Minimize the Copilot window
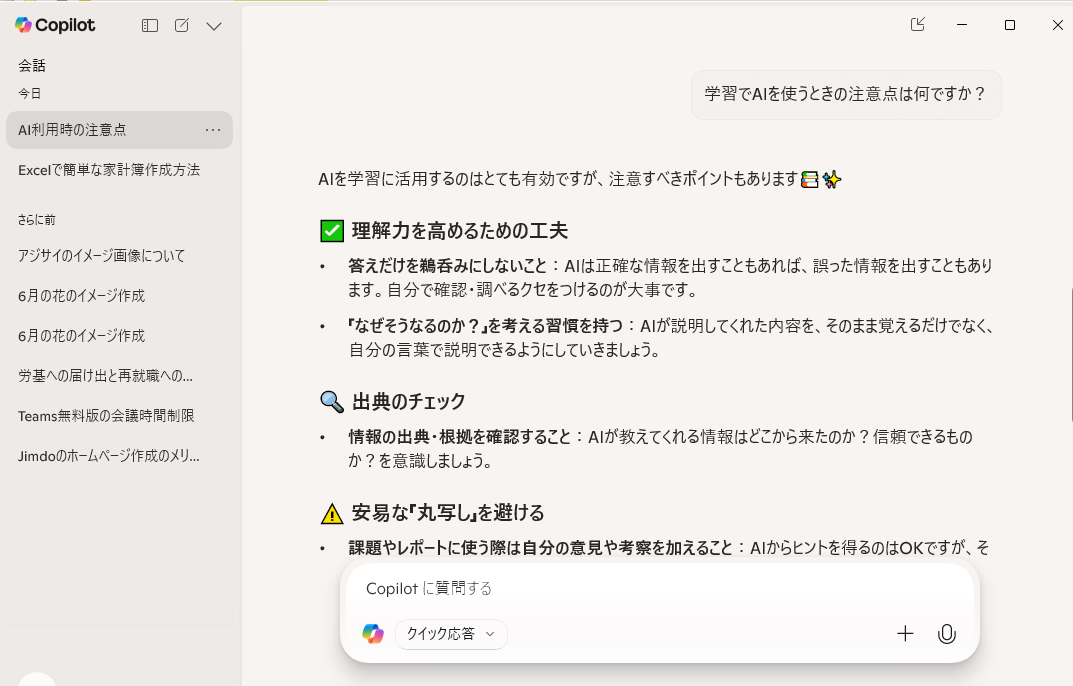Image resolution: width=1073 pixels, height=686 pixels. click(x=961, y=25)
